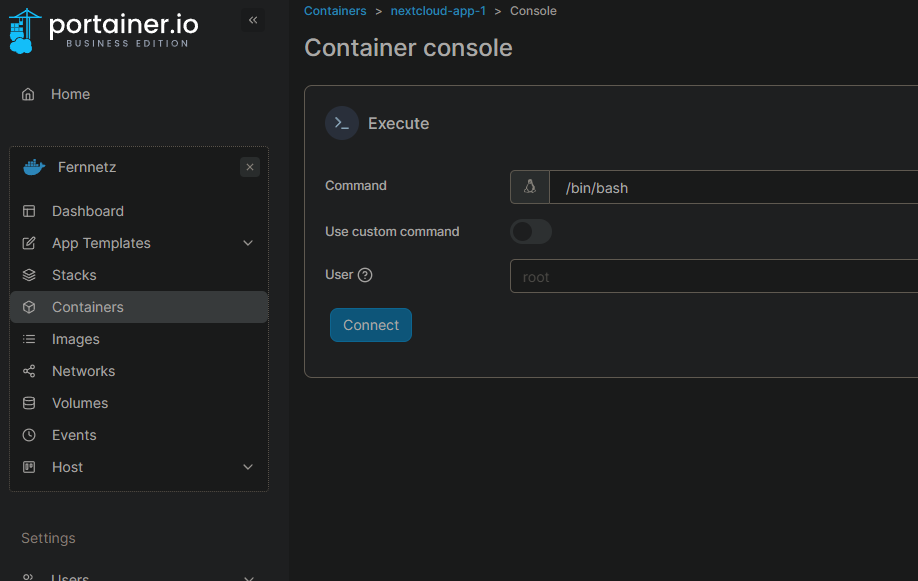The width and height of the screenshot is (918, 581).
Task: Click the Images list icon
Action: pos(29,339)
